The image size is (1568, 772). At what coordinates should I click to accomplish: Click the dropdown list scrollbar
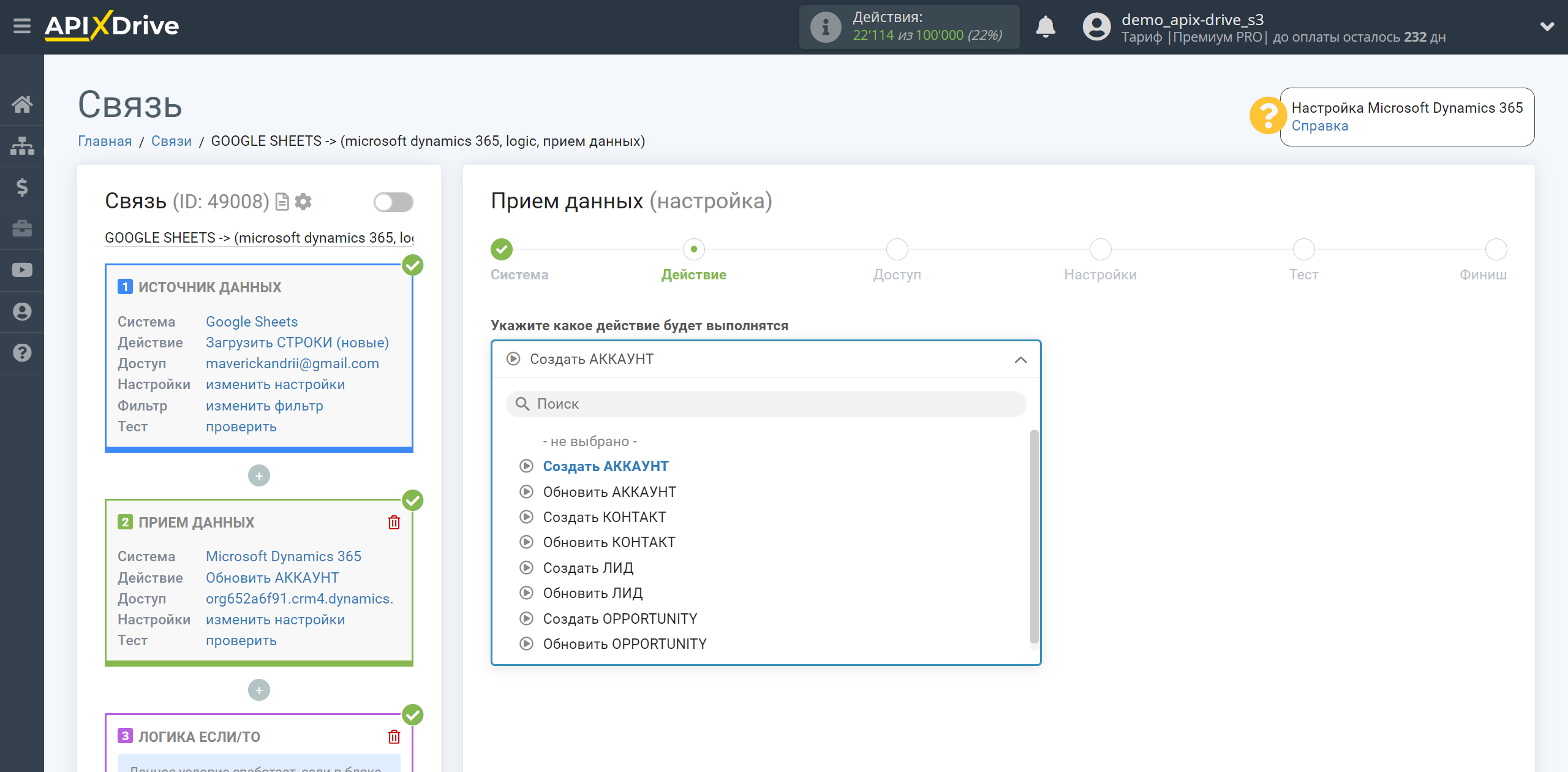[1034, 536]
